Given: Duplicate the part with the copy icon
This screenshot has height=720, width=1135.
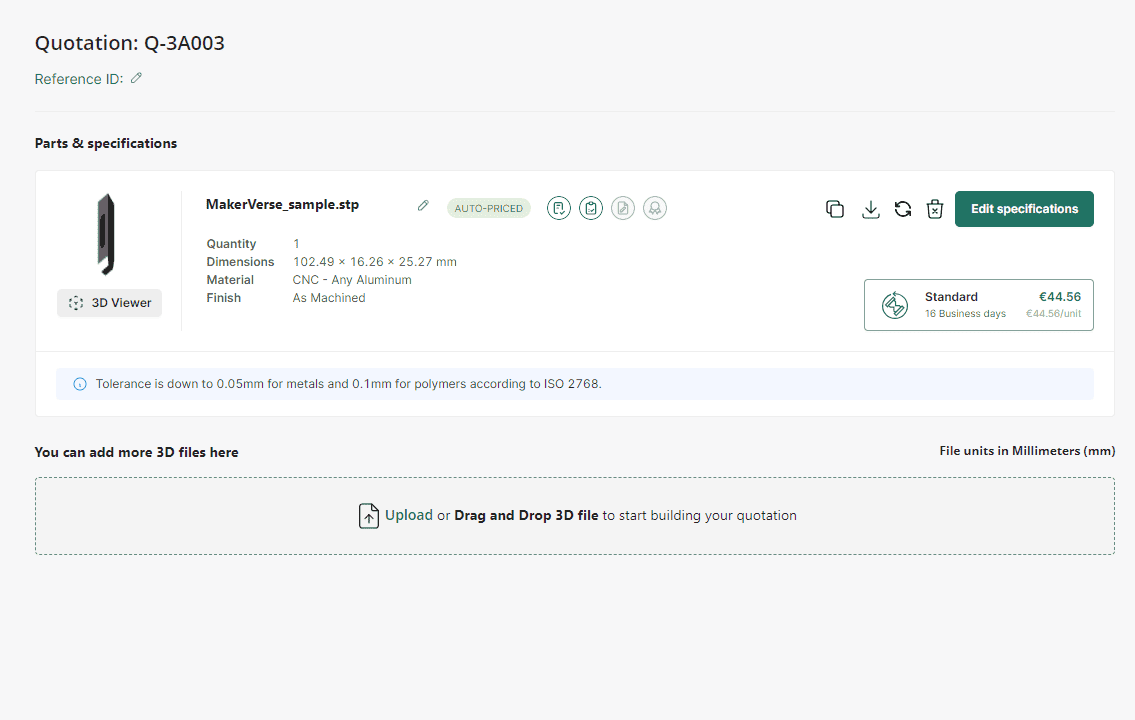Looking at the screenshot, I should (835, 209).
